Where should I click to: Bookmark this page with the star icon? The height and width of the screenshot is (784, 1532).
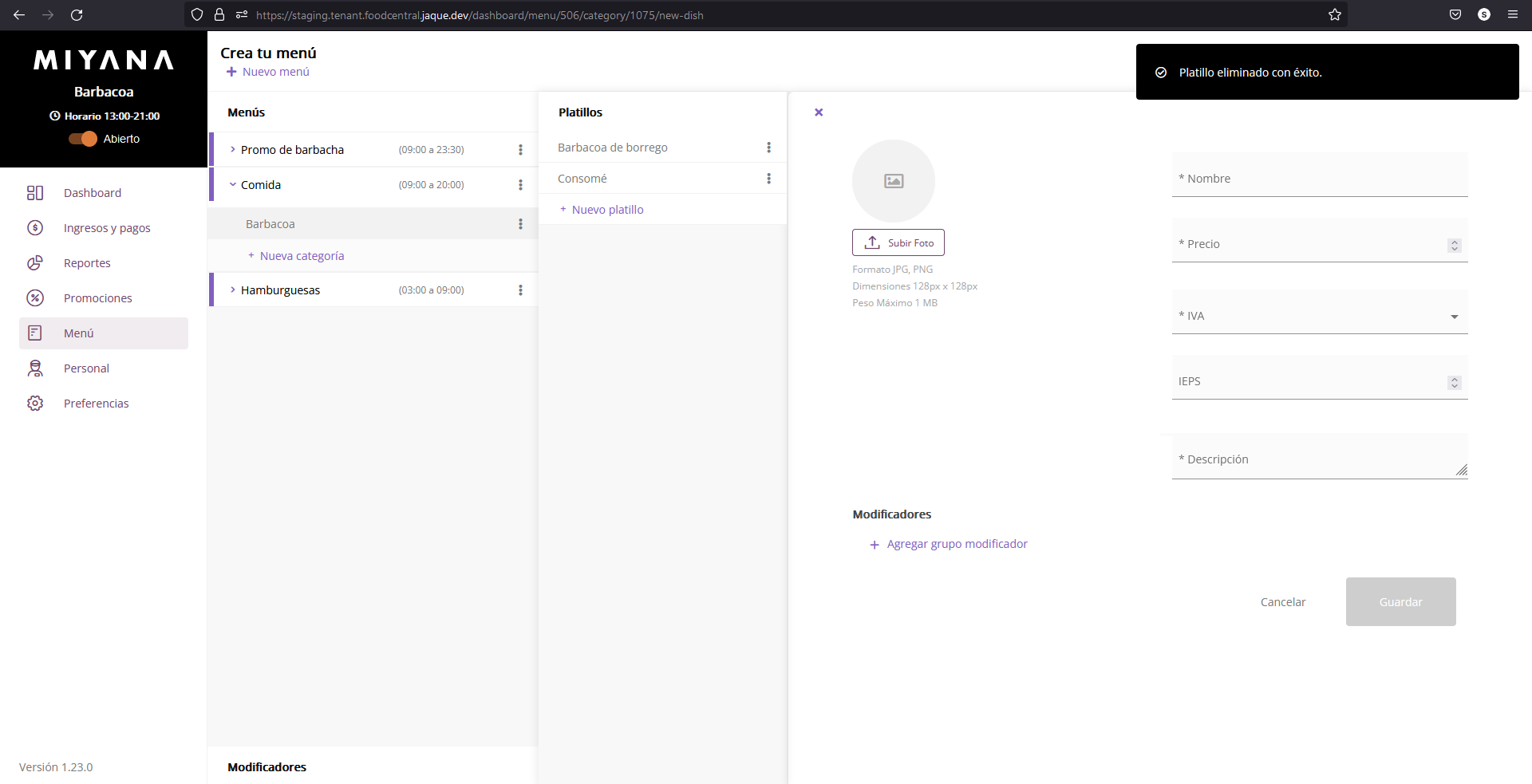[1335, 14]
